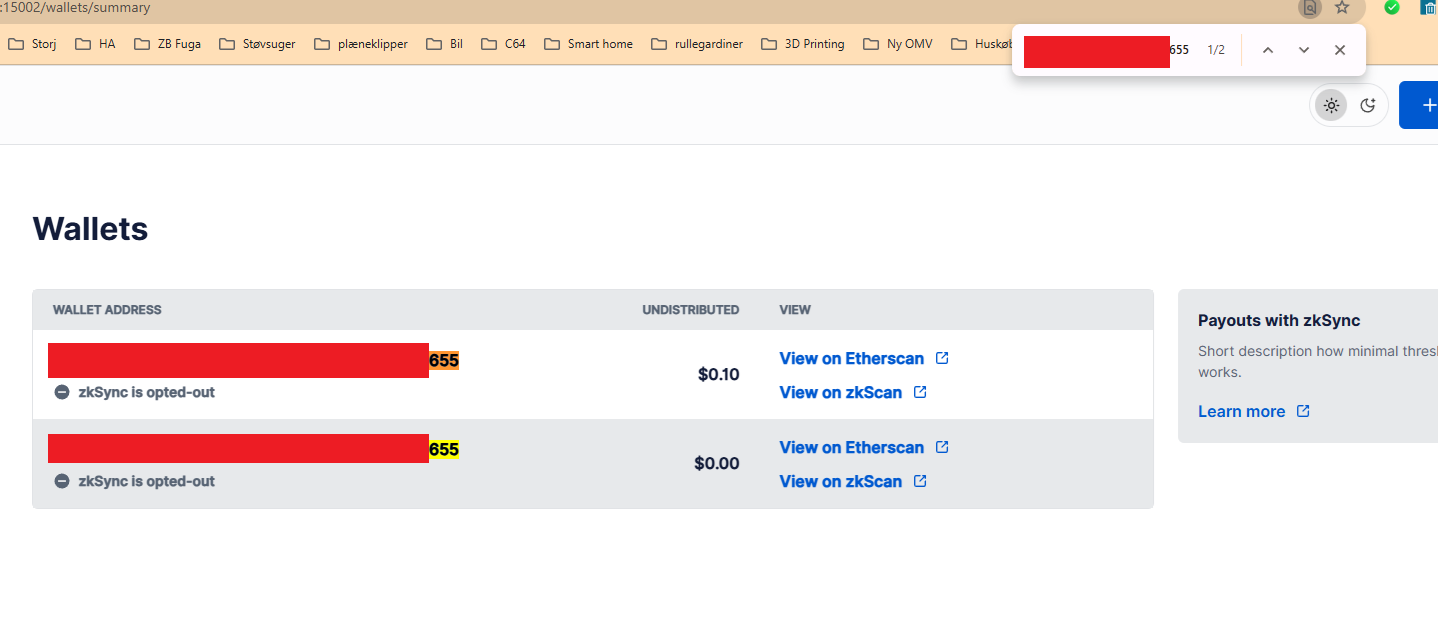Bookmark this page with star icon

[x=1342, y=8]
